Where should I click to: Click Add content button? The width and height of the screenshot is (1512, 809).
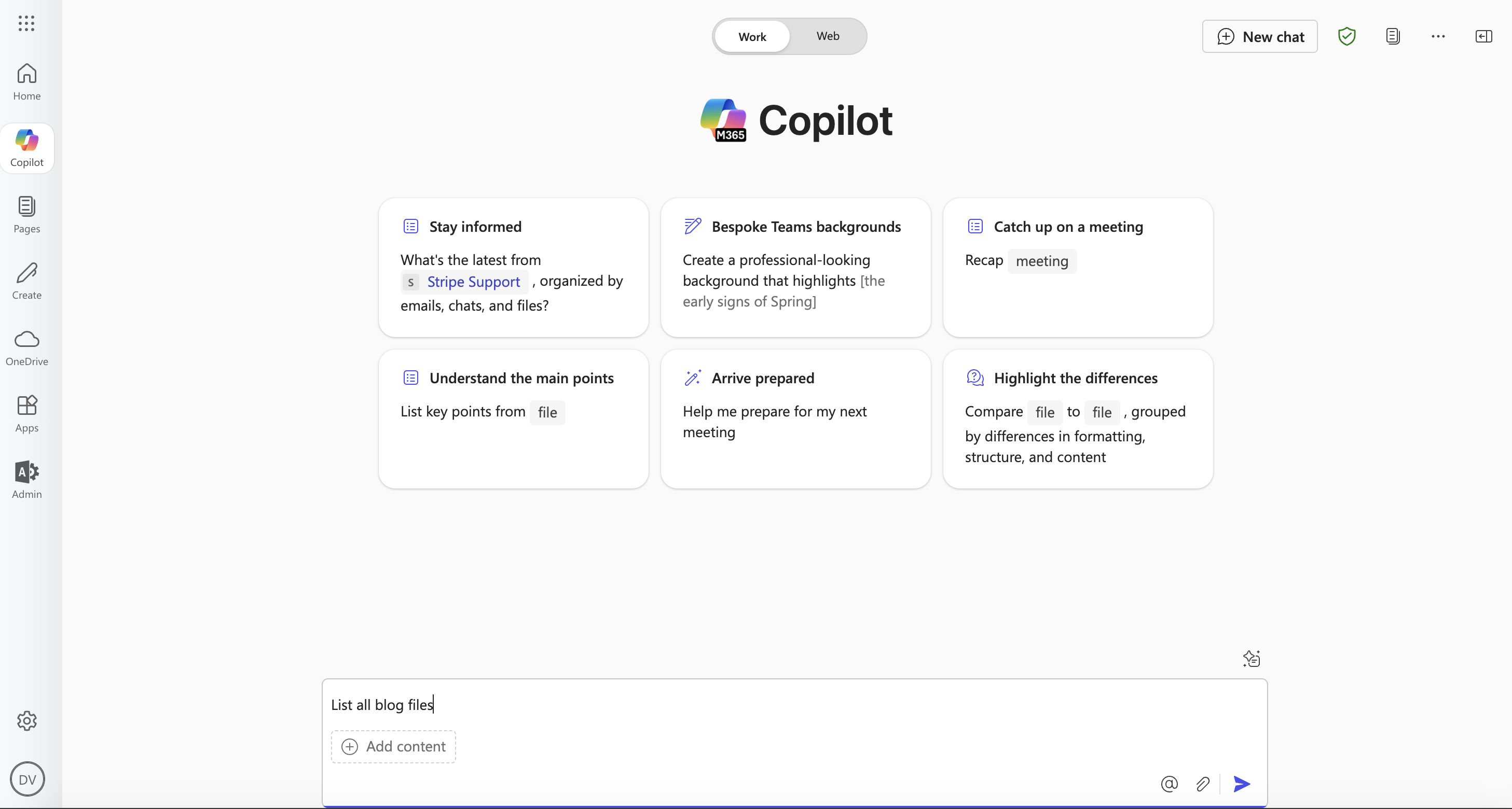[393, 746]
